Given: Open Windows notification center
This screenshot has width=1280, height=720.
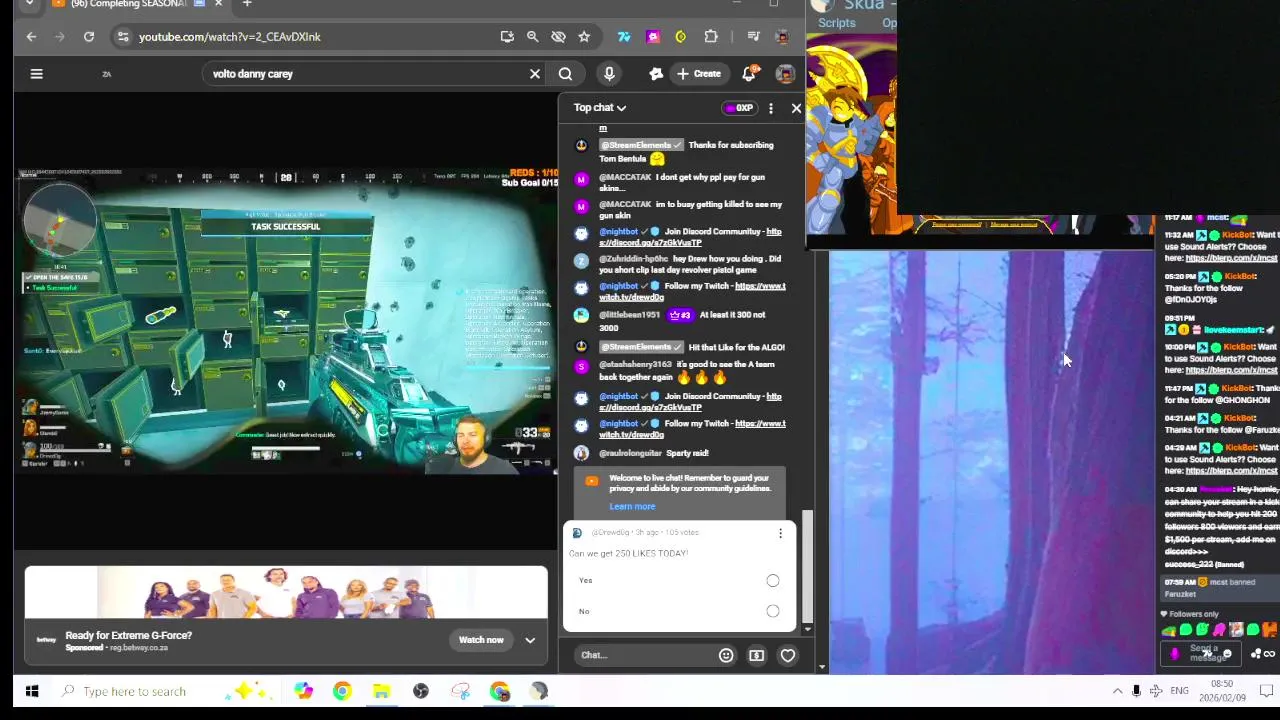Looking at the screenshot, I should 1266,691.
